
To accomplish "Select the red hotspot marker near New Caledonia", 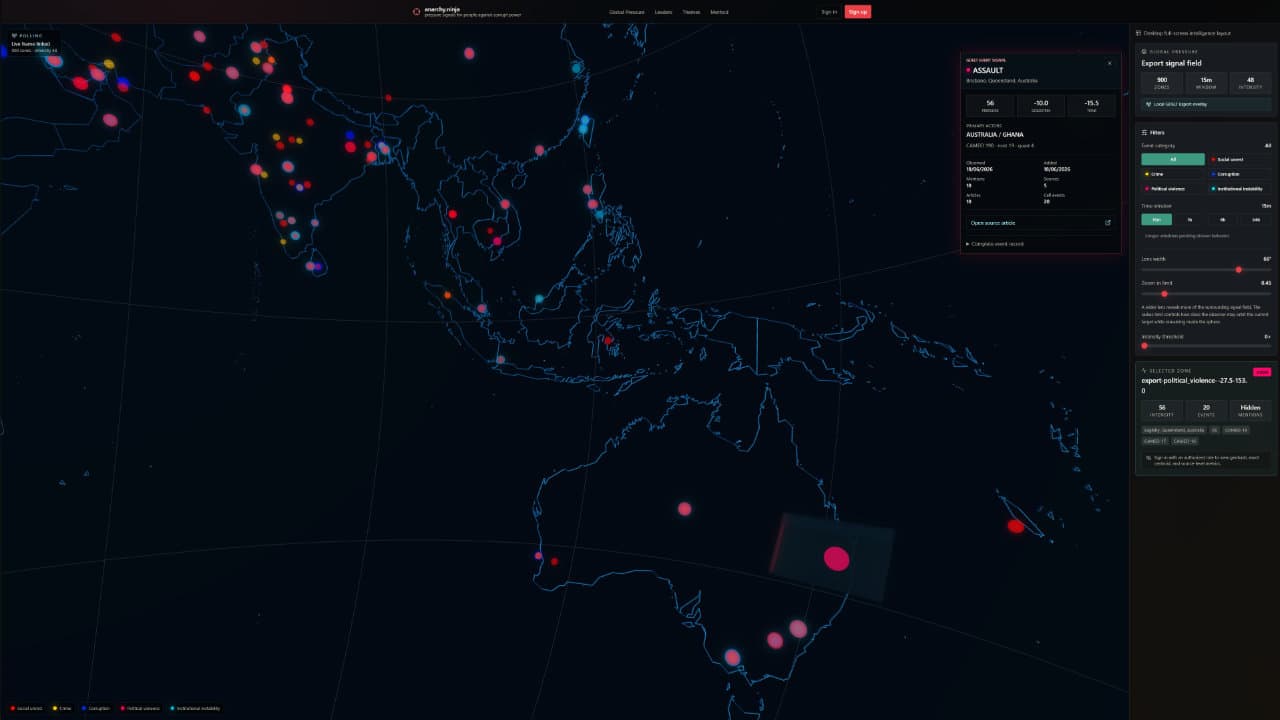I will (1016, 526).
